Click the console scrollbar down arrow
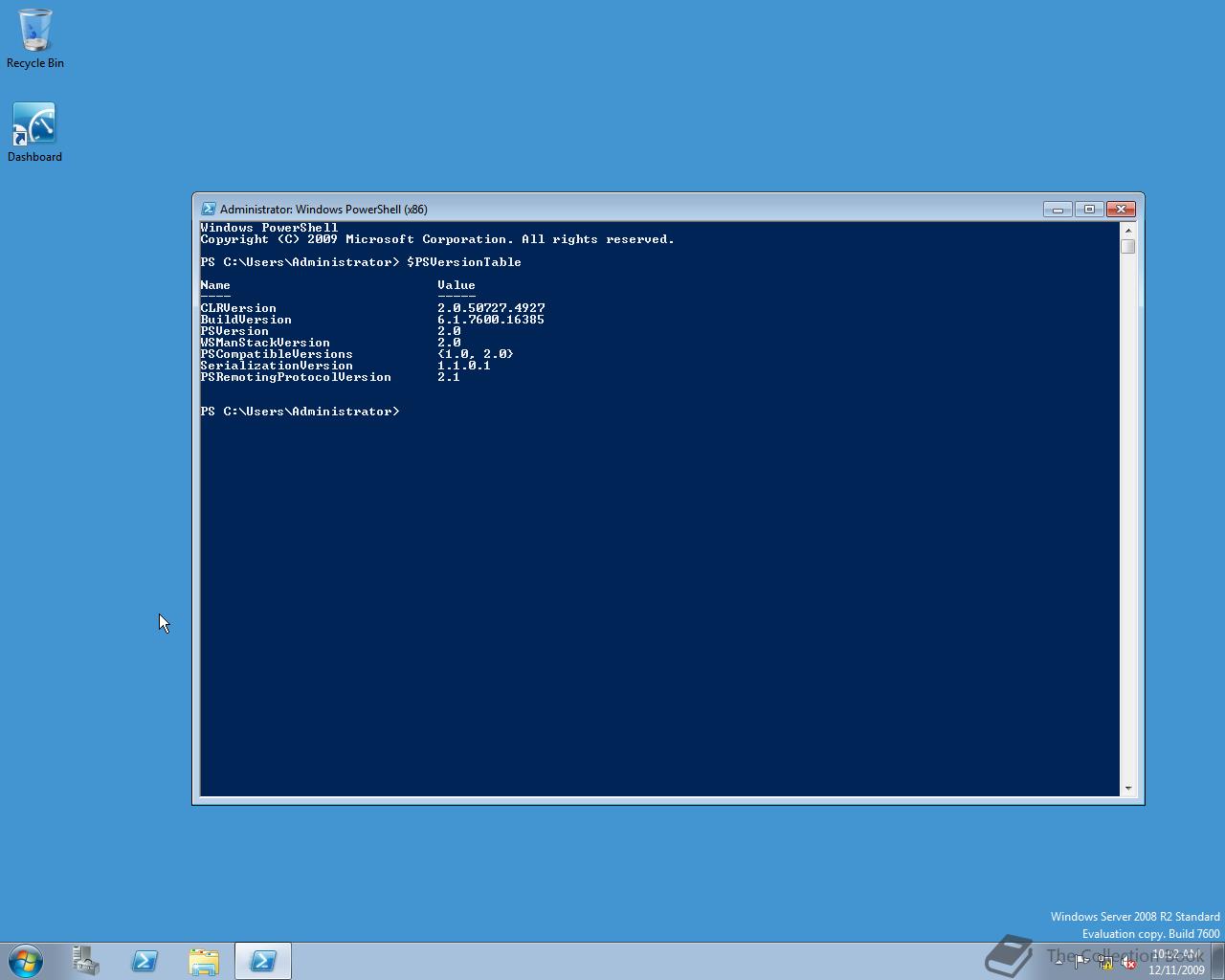This screenshot has height=980, width=1225. pyautogui.click(x=1127, y=789)
